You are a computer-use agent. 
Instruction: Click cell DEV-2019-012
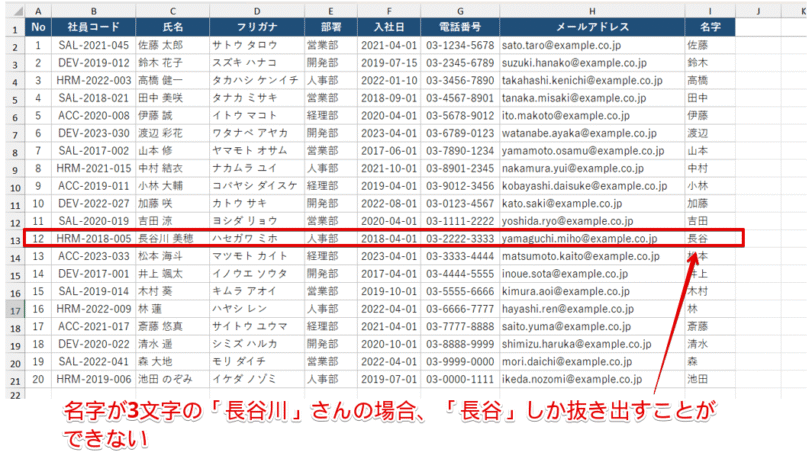pos(93,63)
